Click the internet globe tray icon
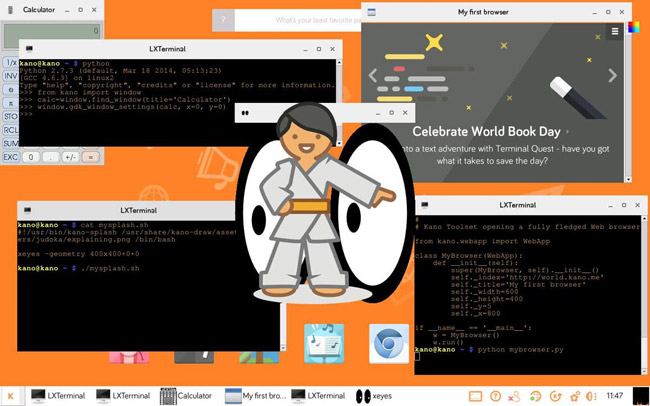The height and width of the screenshot is (406, 650). 536,396
